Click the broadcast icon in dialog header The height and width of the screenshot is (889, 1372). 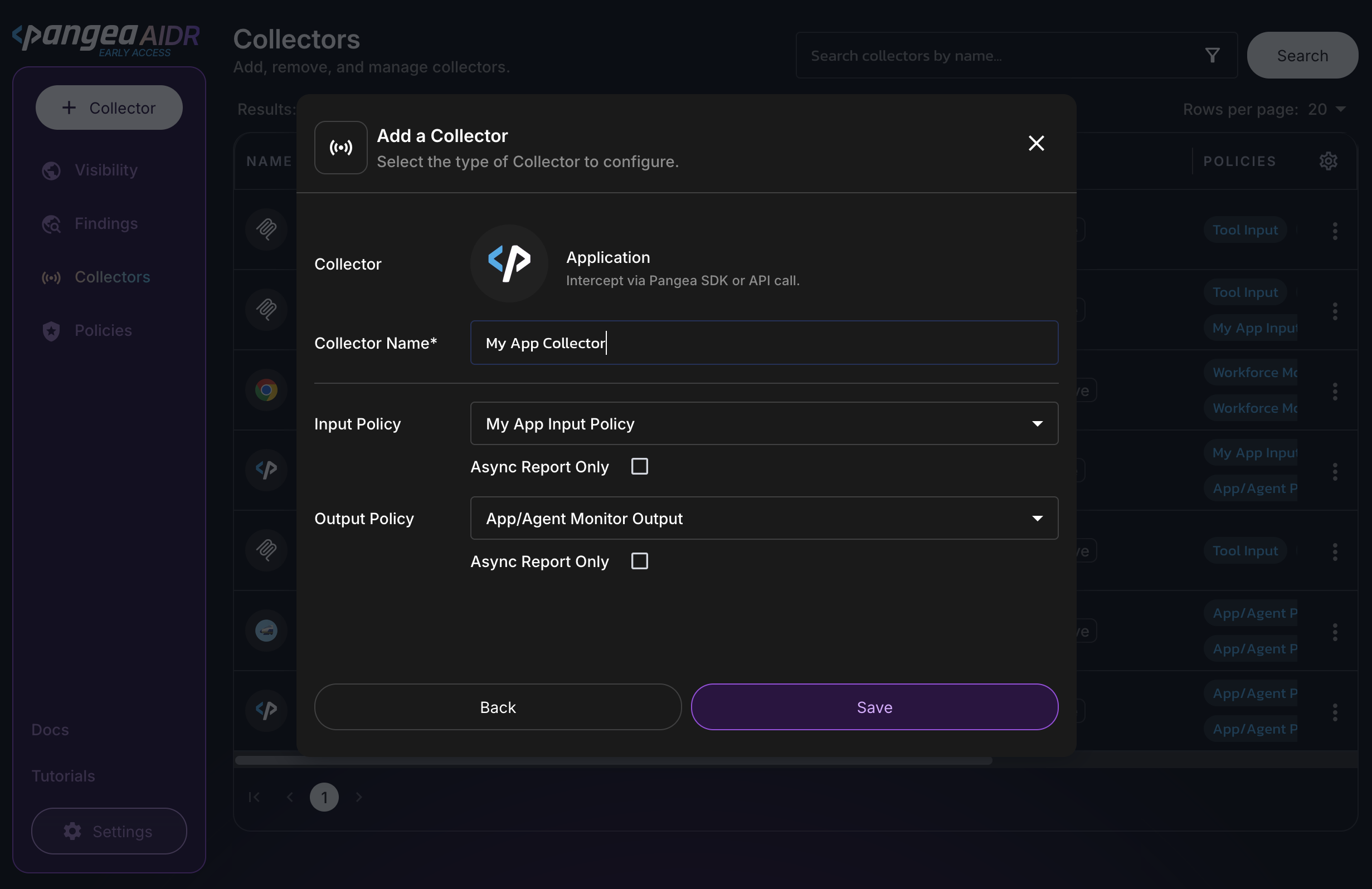340,148
